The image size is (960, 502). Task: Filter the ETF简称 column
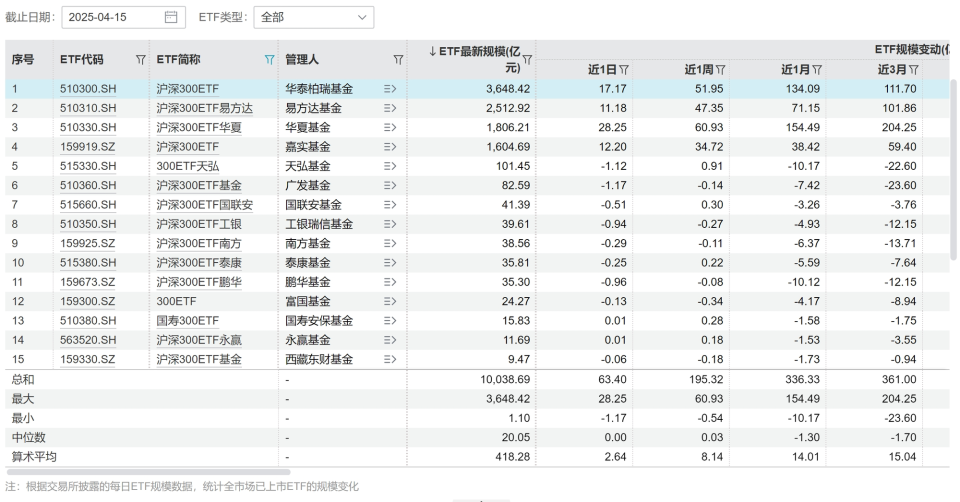click(269, 59)
